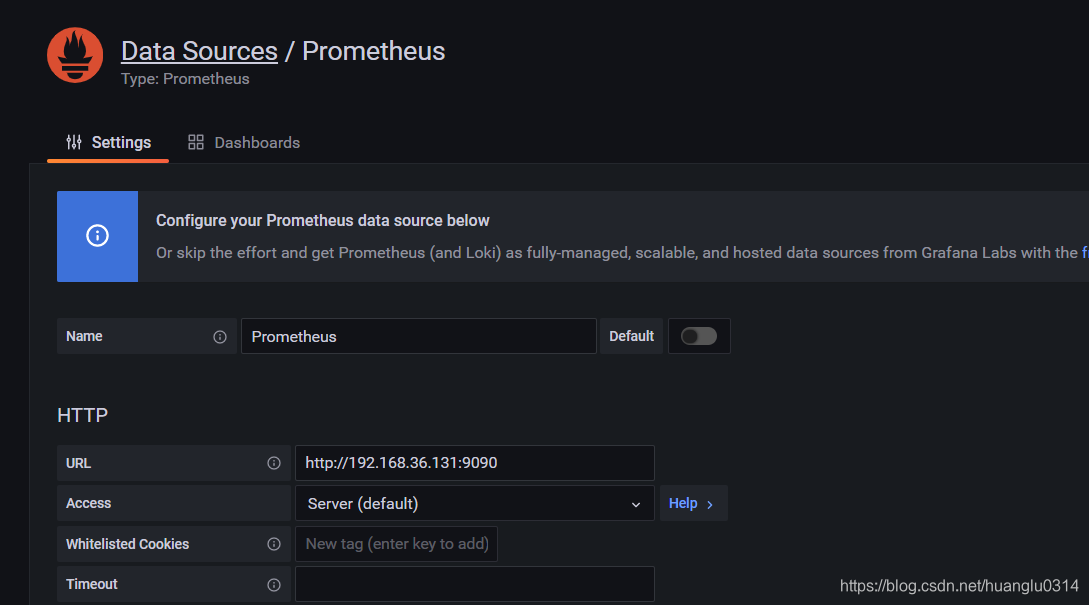1089x605 pixels.
Task: Click the Name input field
Action: 418,336
